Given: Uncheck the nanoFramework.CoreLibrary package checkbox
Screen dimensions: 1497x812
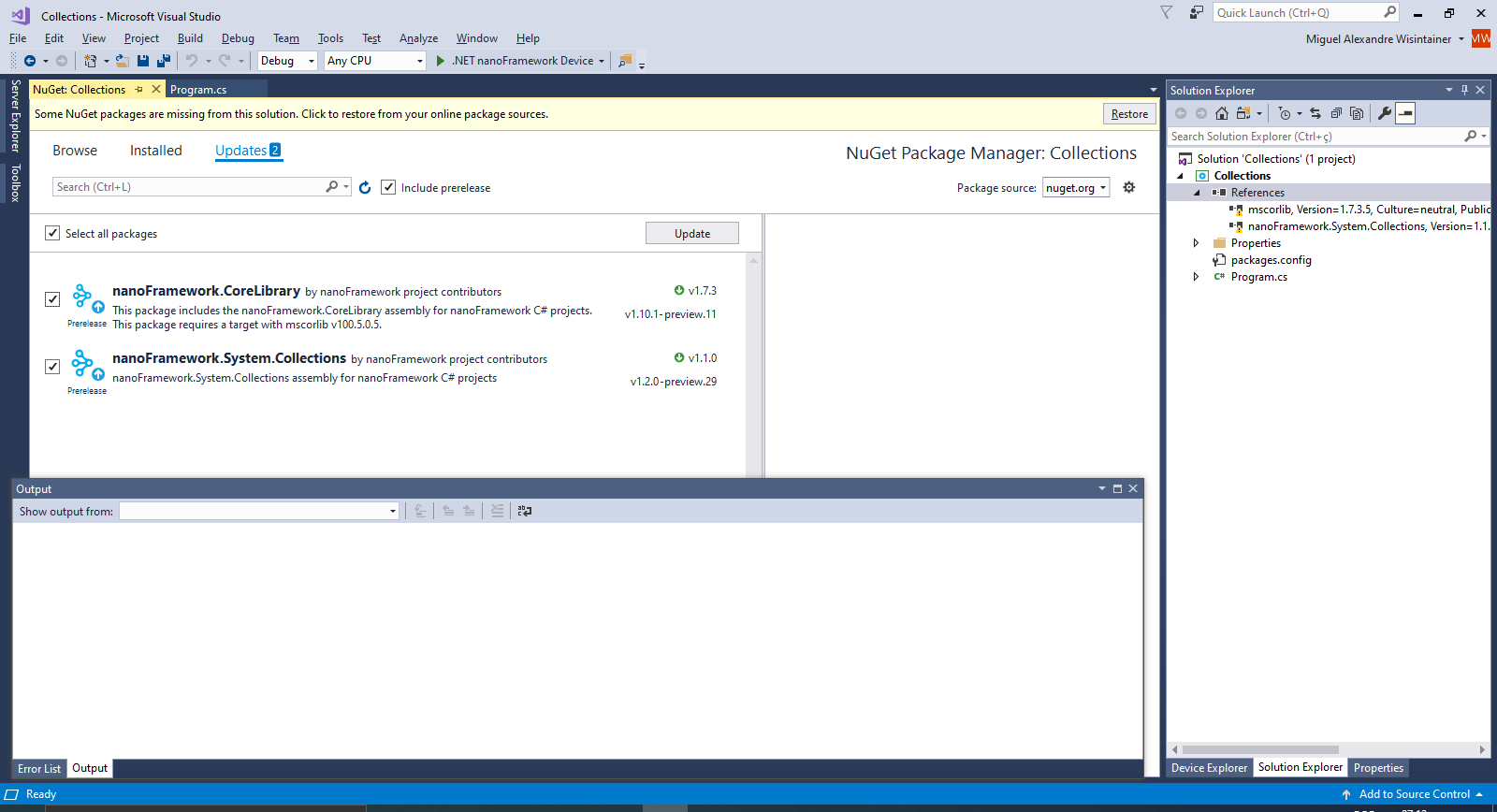Looking at the screenshot, I should [x=52, y=299].
